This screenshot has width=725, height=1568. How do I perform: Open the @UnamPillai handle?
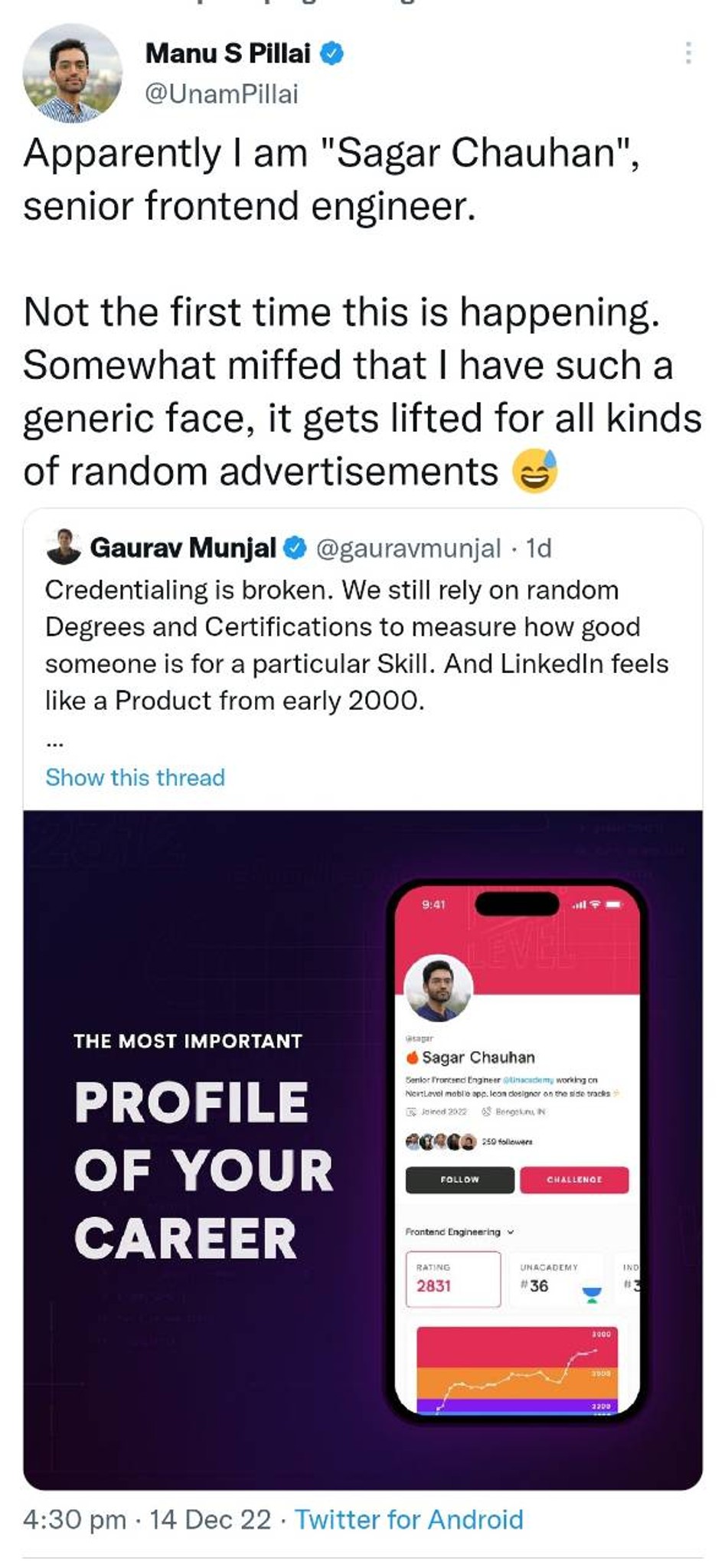(x=222, y=94)
